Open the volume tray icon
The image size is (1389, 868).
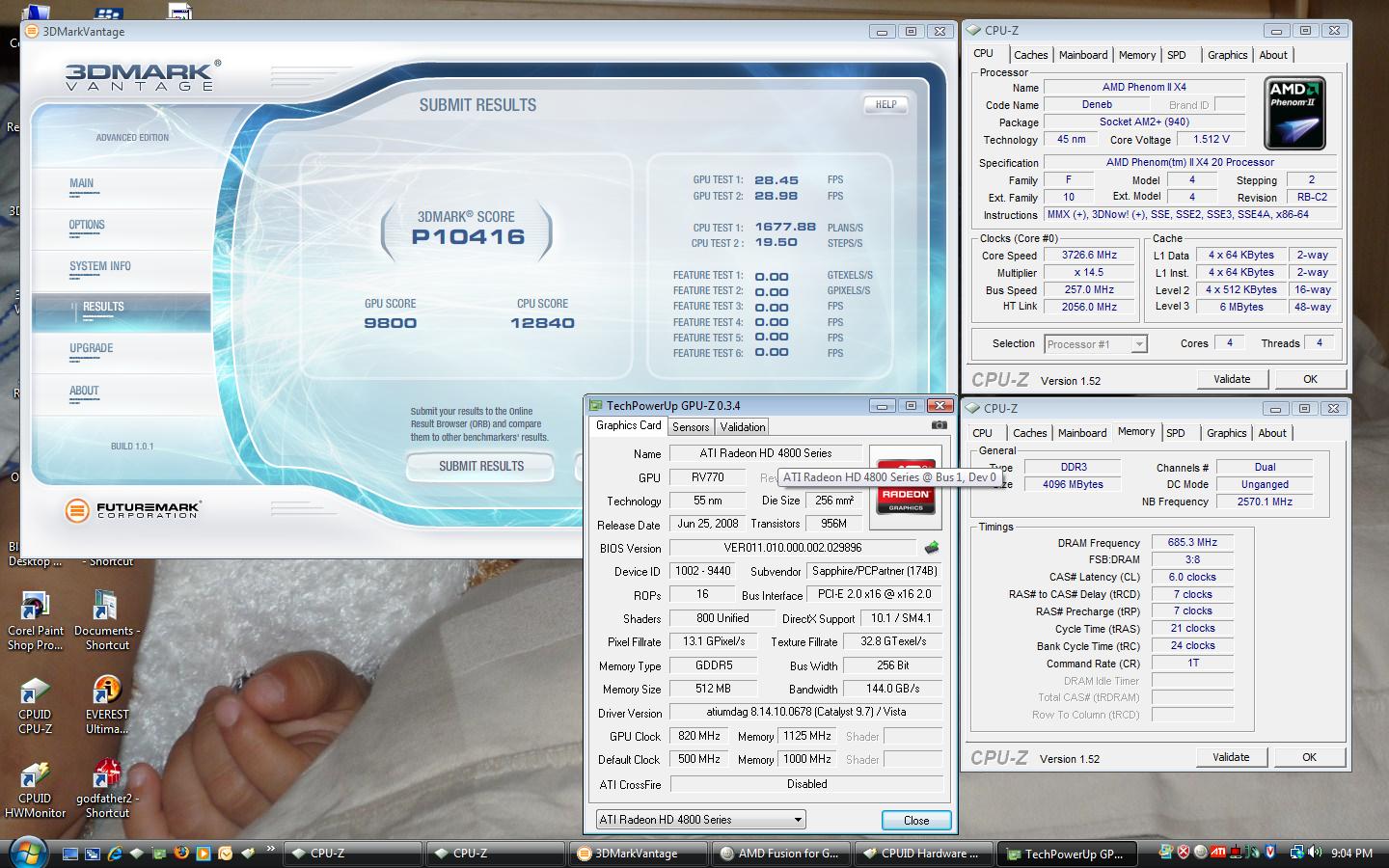(x=1315, y=852)
